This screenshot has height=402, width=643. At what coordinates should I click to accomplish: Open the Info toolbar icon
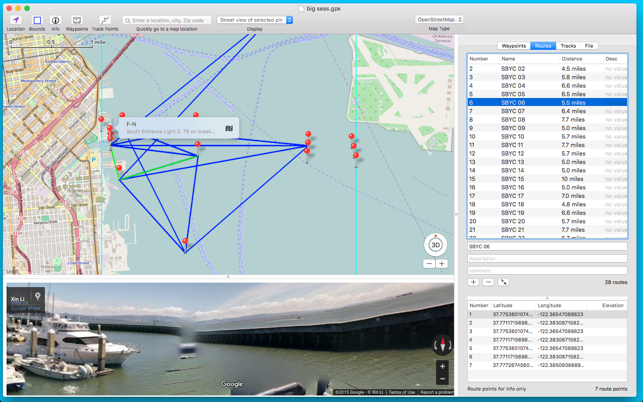[x=55, y=20]
